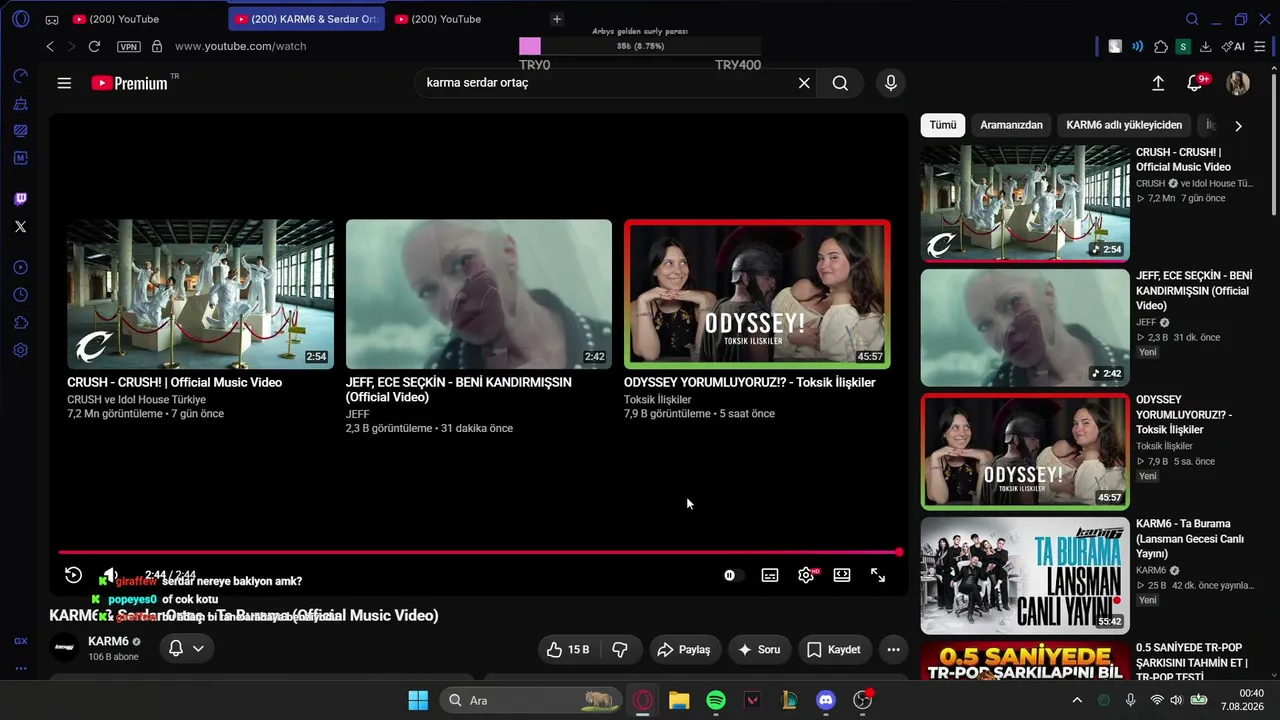Image resolution: width=1280 pixels, height=720 pixels.
Task: Like the video with 15 B likes
Action: (567, 649)
